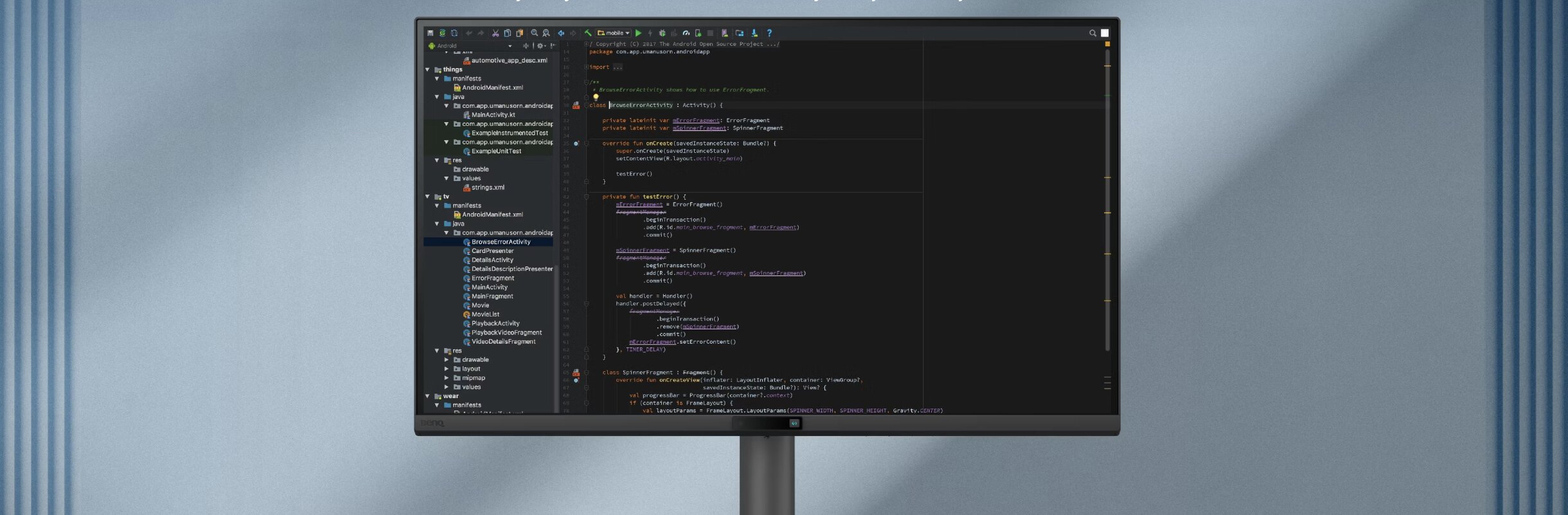
Task: Select BrowseErrorActivity in project tree
Action: tap(488, 242)
